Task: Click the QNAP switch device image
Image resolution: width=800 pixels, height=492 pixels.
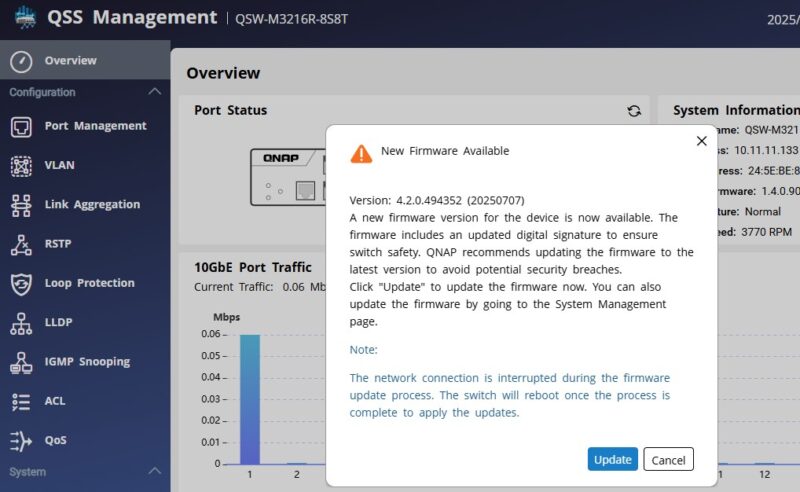Action: [x=288, y=177]
